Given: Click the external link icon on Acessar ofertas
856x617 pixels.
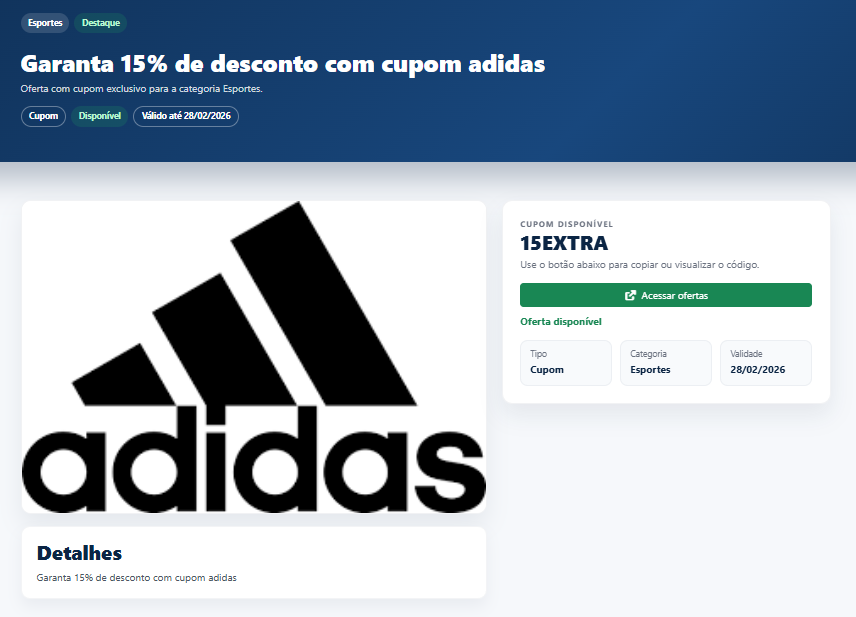Looking at the screenshot, I should 630,295.
